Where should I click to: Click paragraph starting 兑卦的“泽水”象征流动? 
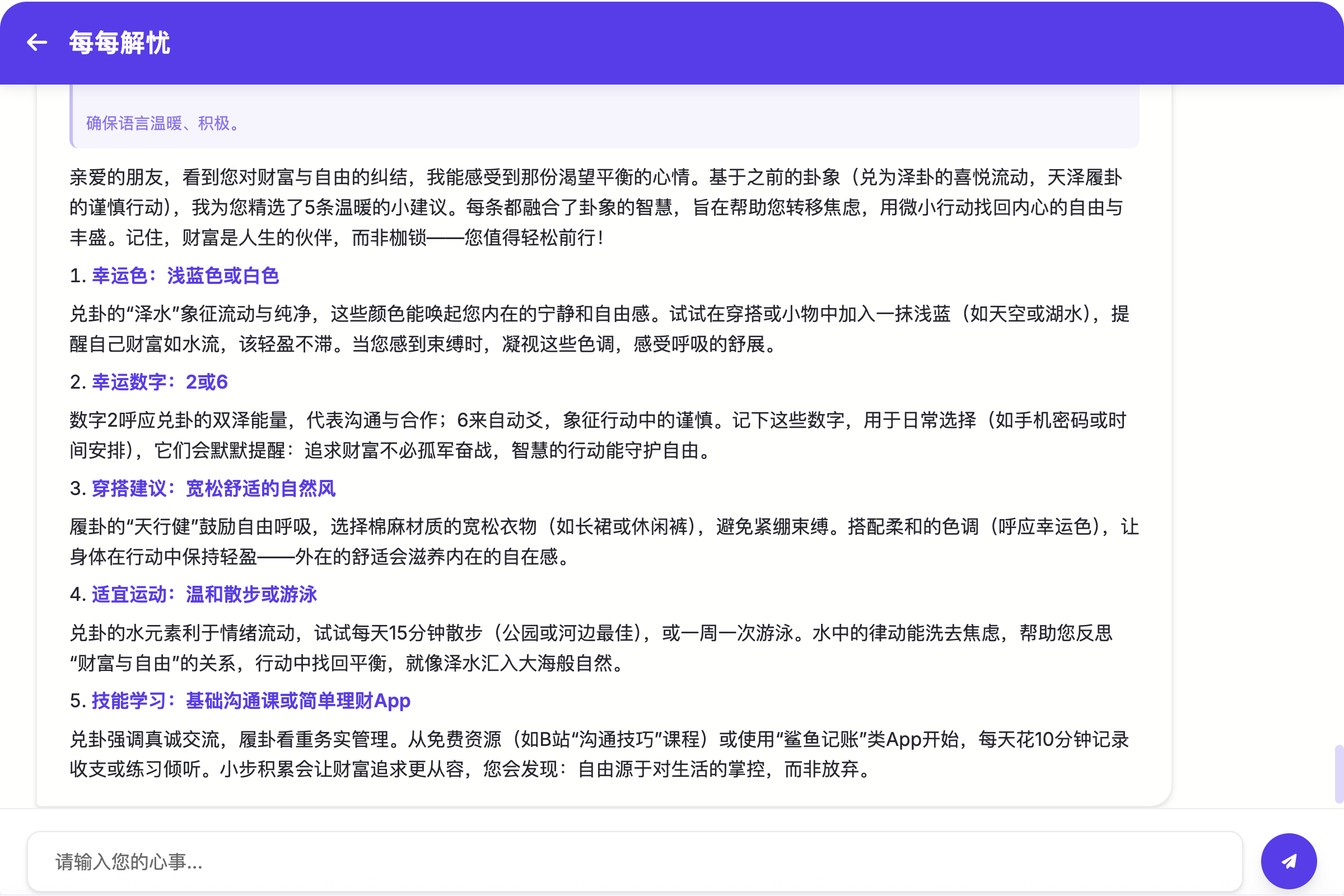click(x=599, y=329)
